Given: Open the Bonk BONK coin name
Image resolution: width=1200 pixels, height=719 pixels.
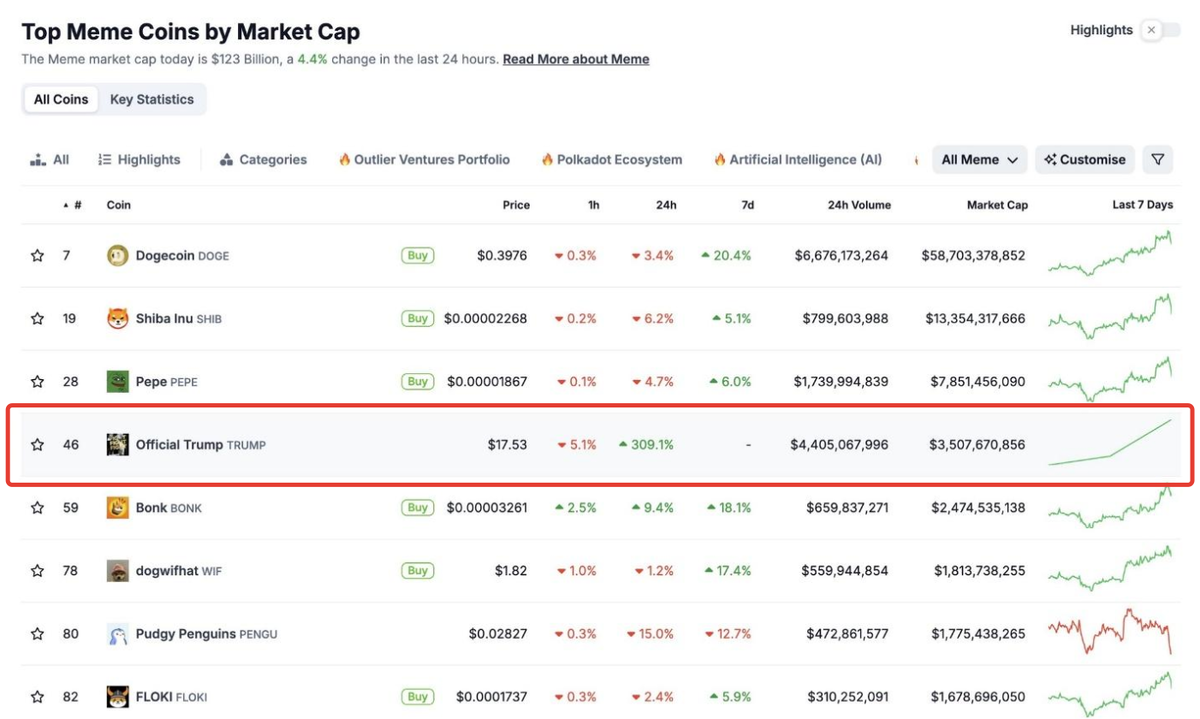Looking at the screenshot, I should [169, 508].
